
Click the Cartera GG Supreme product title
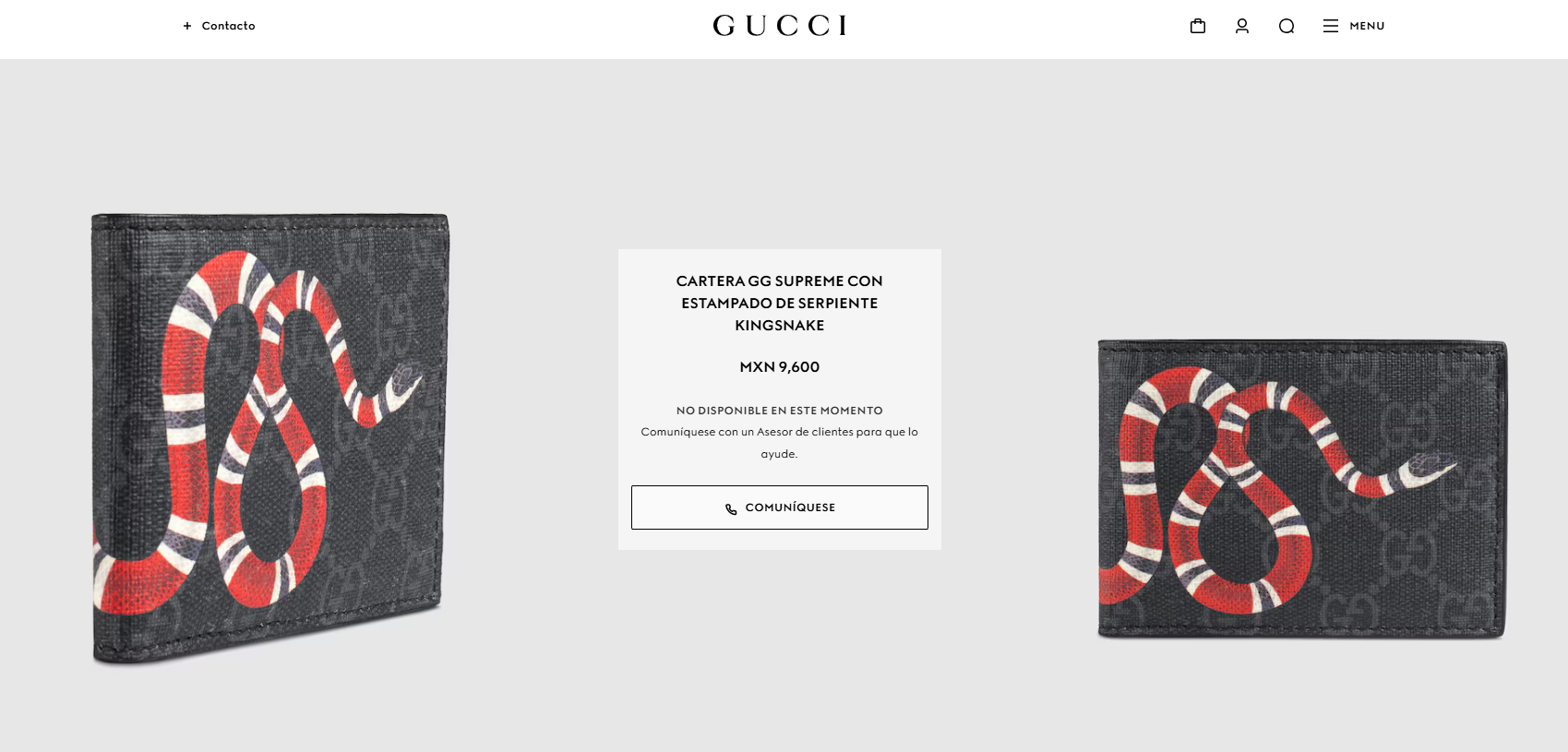[780, 303]
